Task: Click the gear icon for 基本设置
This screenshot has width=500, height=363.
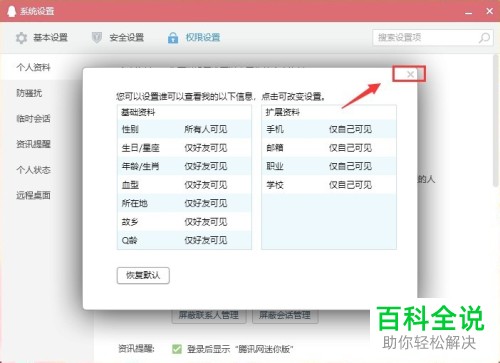Action: click(21, 38)
